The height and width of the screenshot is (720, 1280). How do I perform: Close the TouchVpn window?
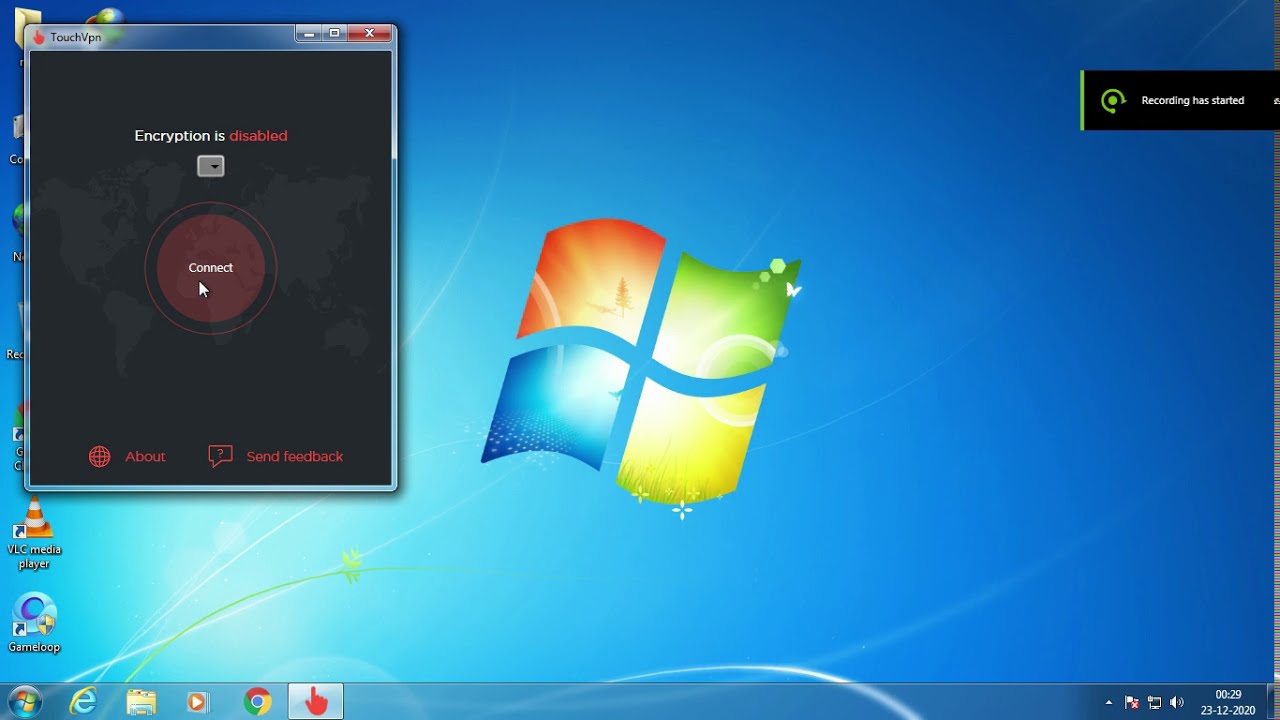[369, 33]
